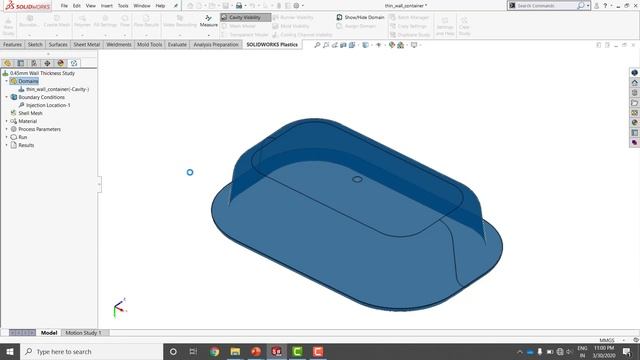Screen dimensions: 640x360
Task: Click the Type here to search box
Action: coord(91,351)
